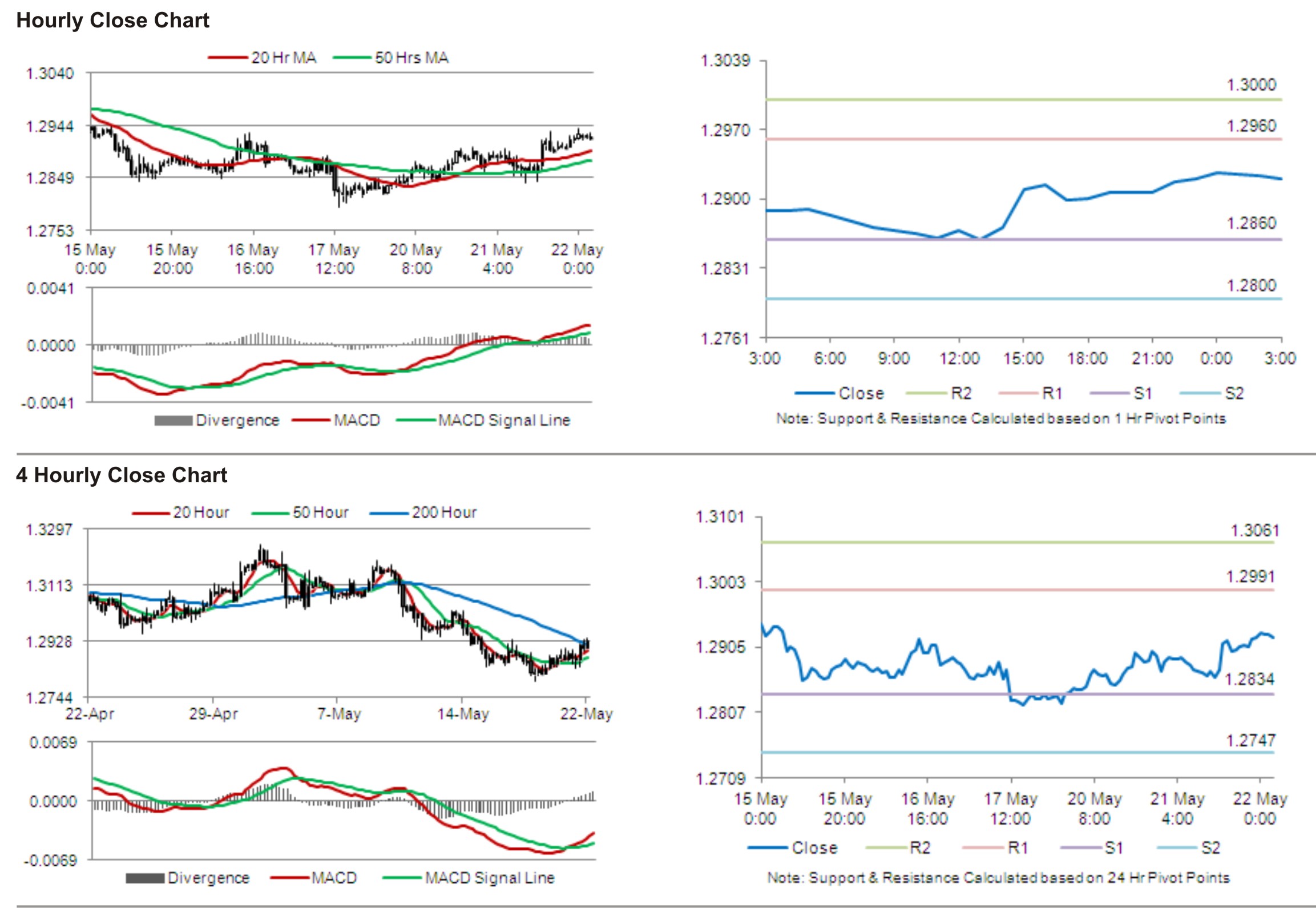
Task: Click the 7-May date label
Action: 339,714
